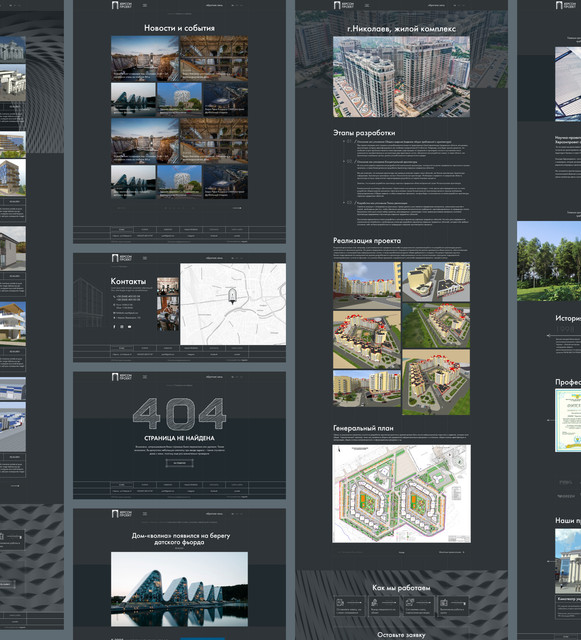
Task: Click 'СТРАНИЦА НЕ НАЙДЕНА' text
Action: tap(179, 438)
